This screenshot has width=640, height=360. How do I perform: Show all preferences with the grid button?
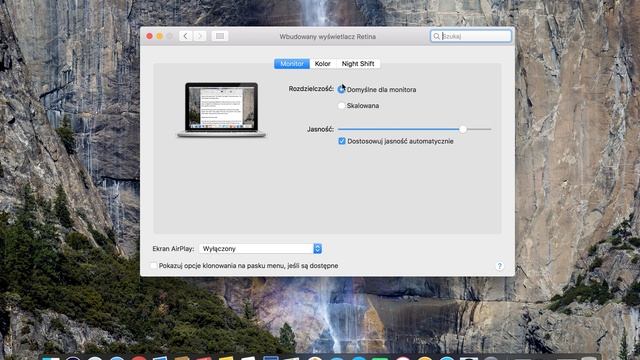click(220, 36)
